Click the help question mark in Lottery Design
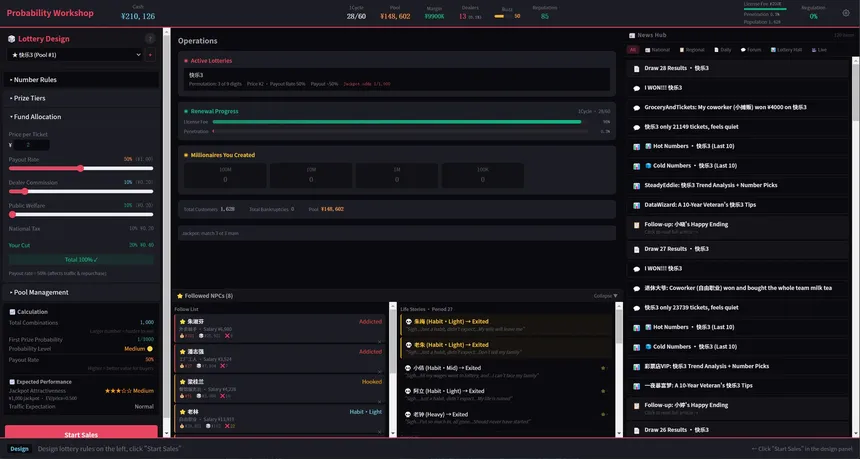This screenshot has height=459, width=860. click(150, 39)
